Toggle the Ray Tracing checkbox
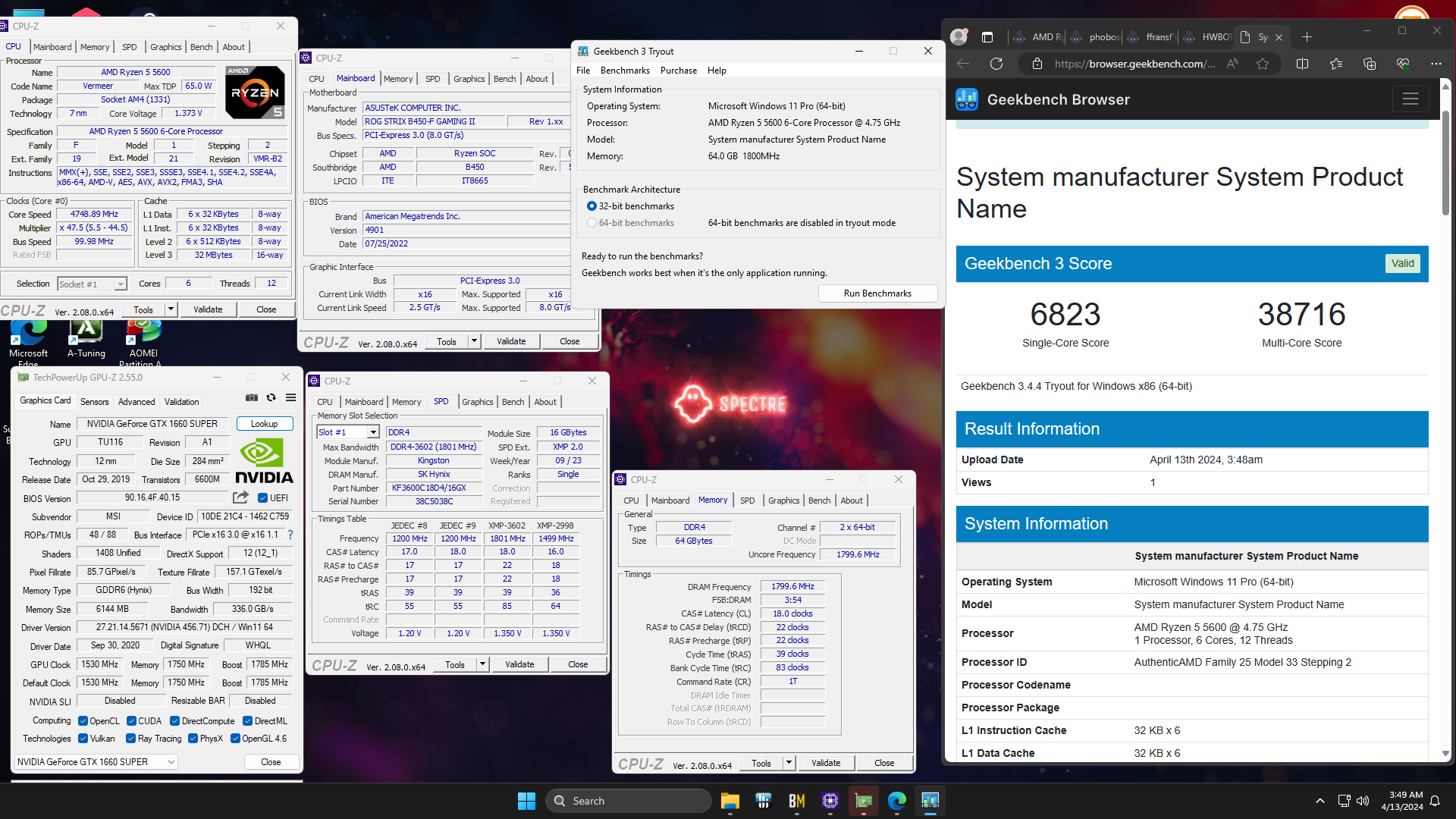Screen dimensions: 1456x819 [x=130, y=739]
